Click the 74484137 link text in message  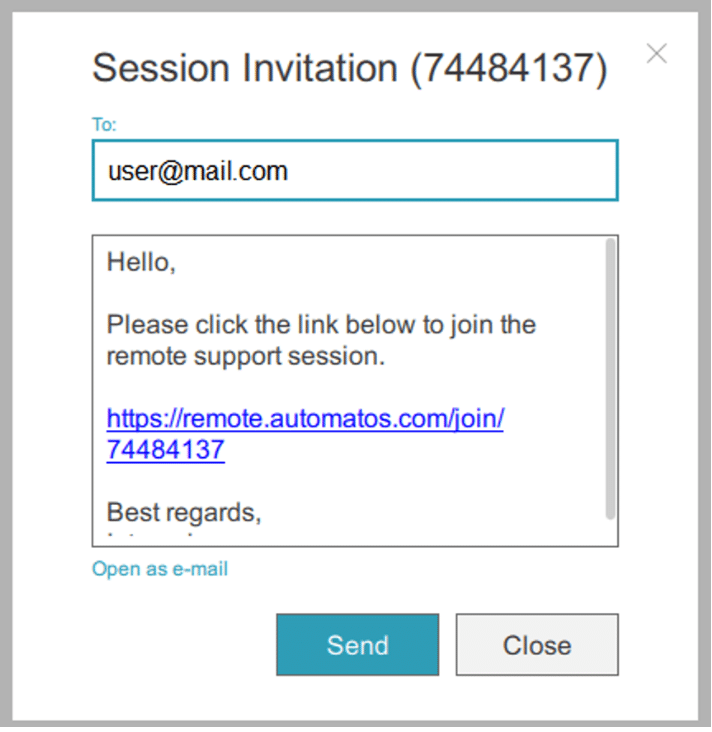(x=166, y=450)
